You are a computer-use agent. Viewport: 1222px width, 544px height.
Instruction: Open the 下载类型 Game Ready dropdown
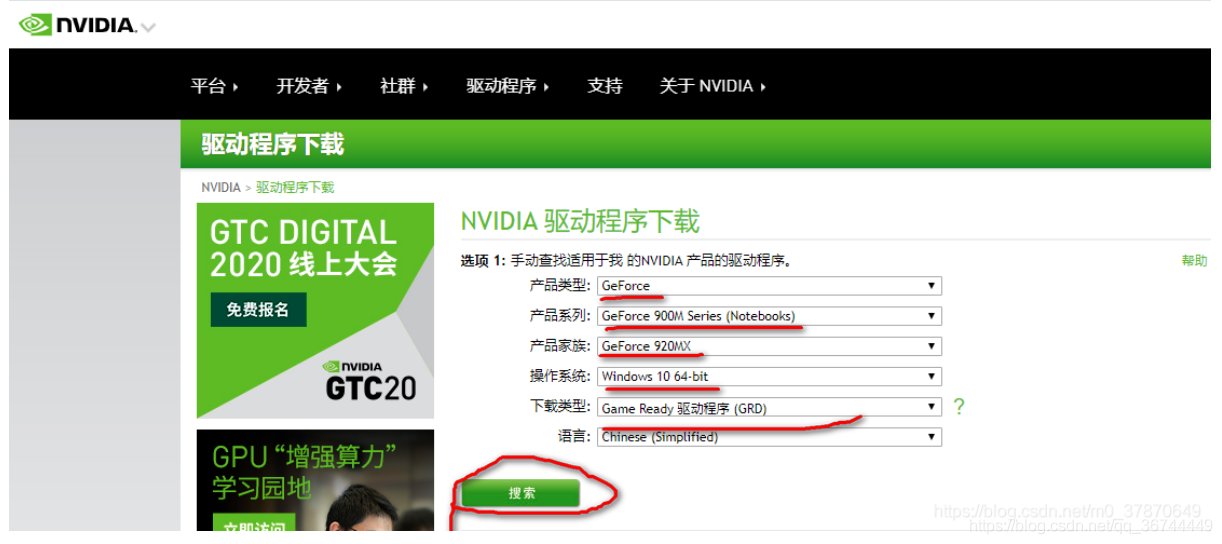[x=770, y=407]
